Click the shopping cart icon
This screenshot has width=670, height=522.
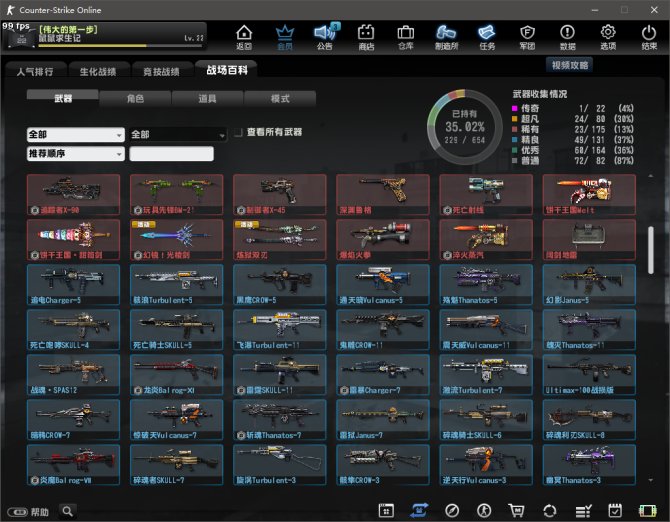pyautogui.click(x=517, y=510)
